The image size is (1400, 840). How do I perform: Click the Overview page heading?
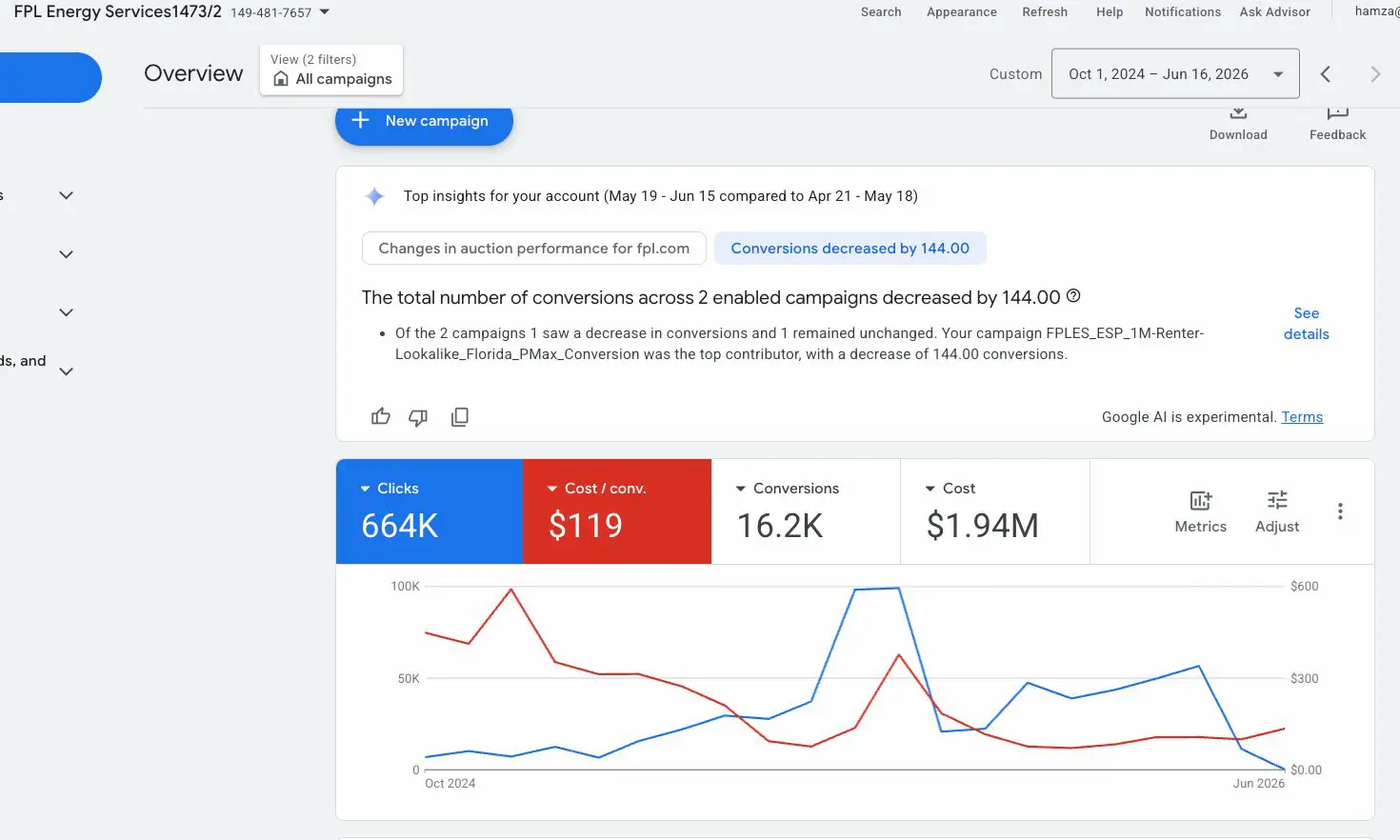click(x=193, y=73)
